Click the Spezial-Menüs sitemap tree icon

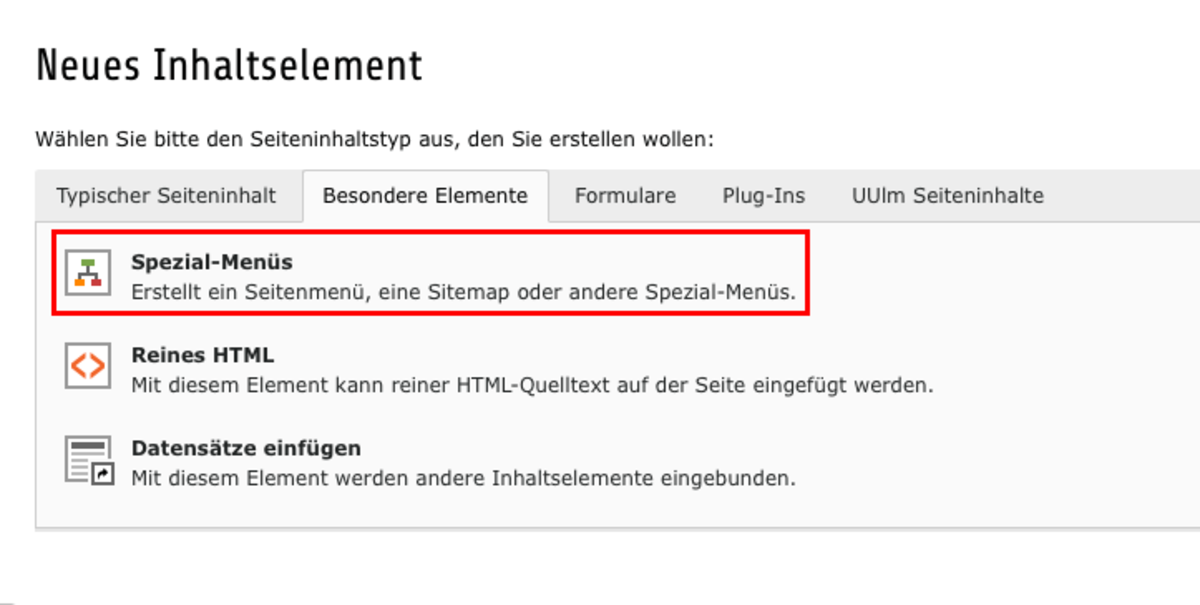89,273
